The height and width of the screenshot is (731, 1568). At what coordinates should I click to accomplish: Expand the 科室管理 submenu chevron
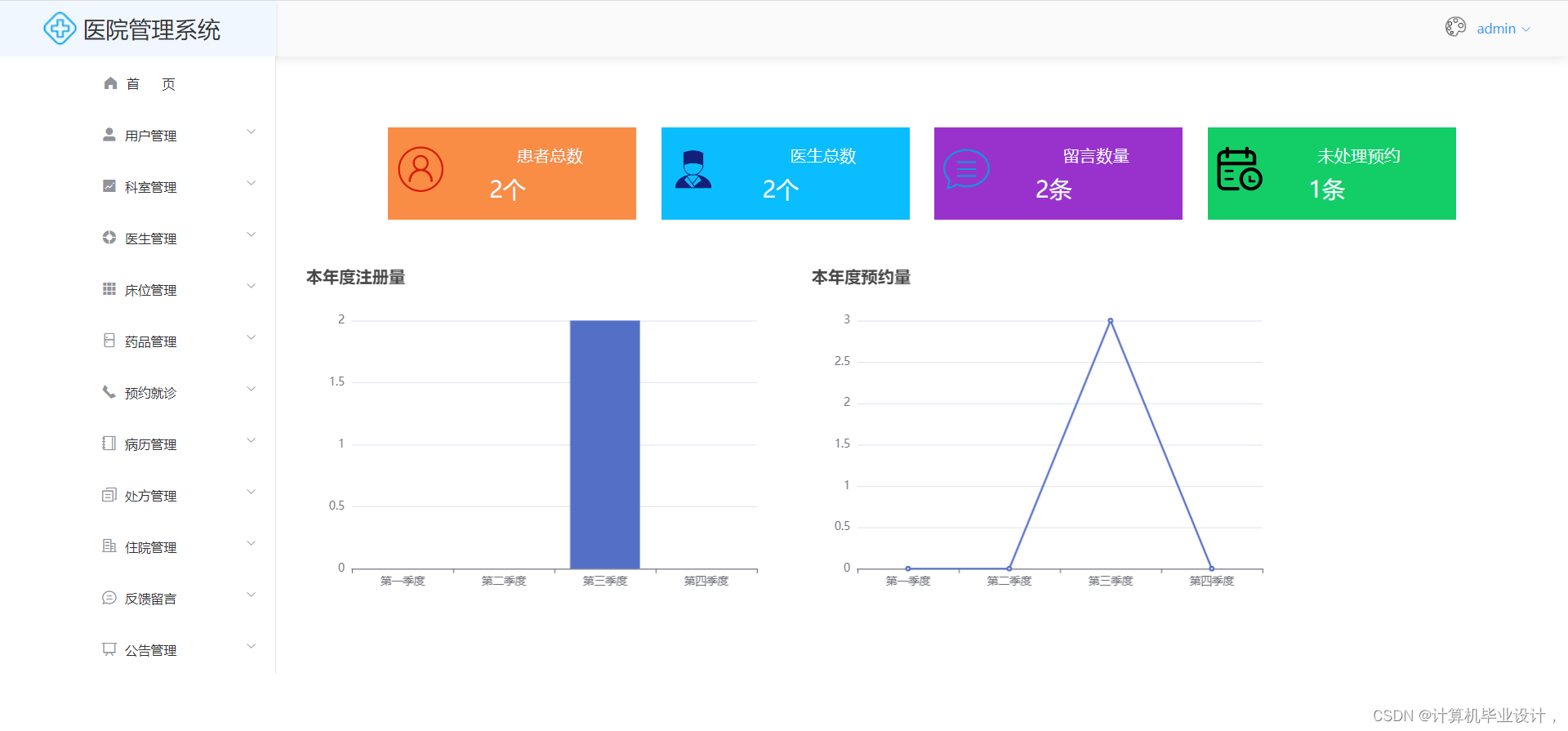pos(252,183)
